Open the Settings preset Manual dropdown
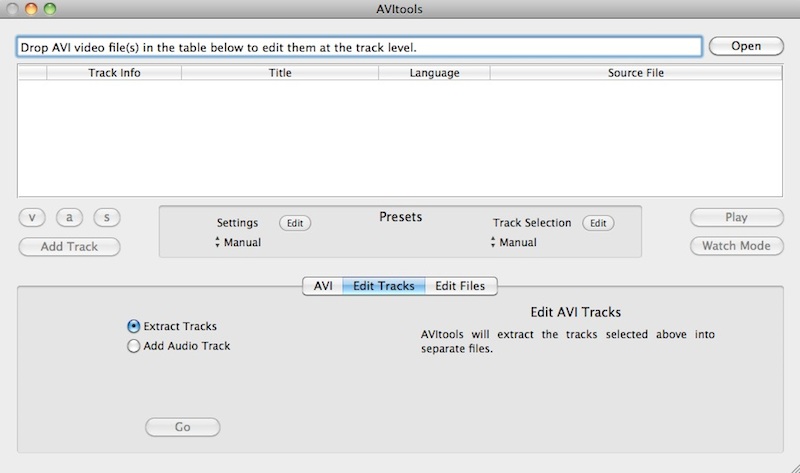The image size is (800, 473). [x=239, y=243]
